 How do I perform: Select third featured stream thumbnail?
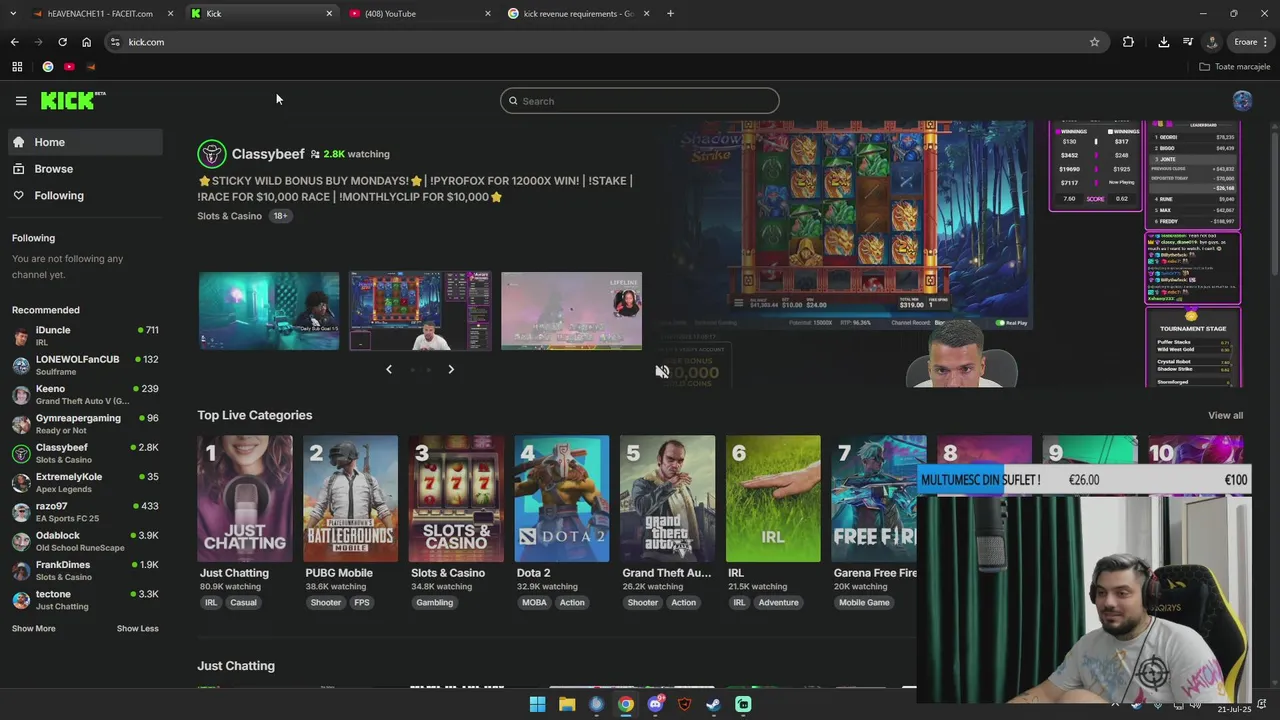(571, 311)
